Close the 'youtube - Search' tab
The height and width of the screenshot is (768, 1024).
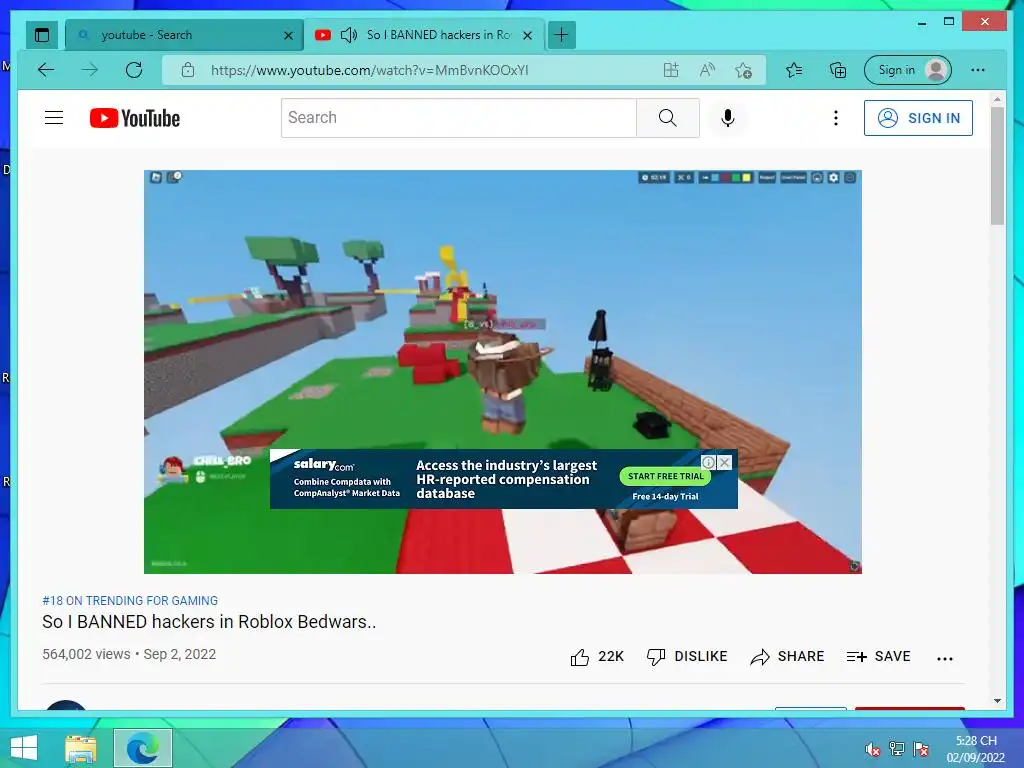click(288, 35)
